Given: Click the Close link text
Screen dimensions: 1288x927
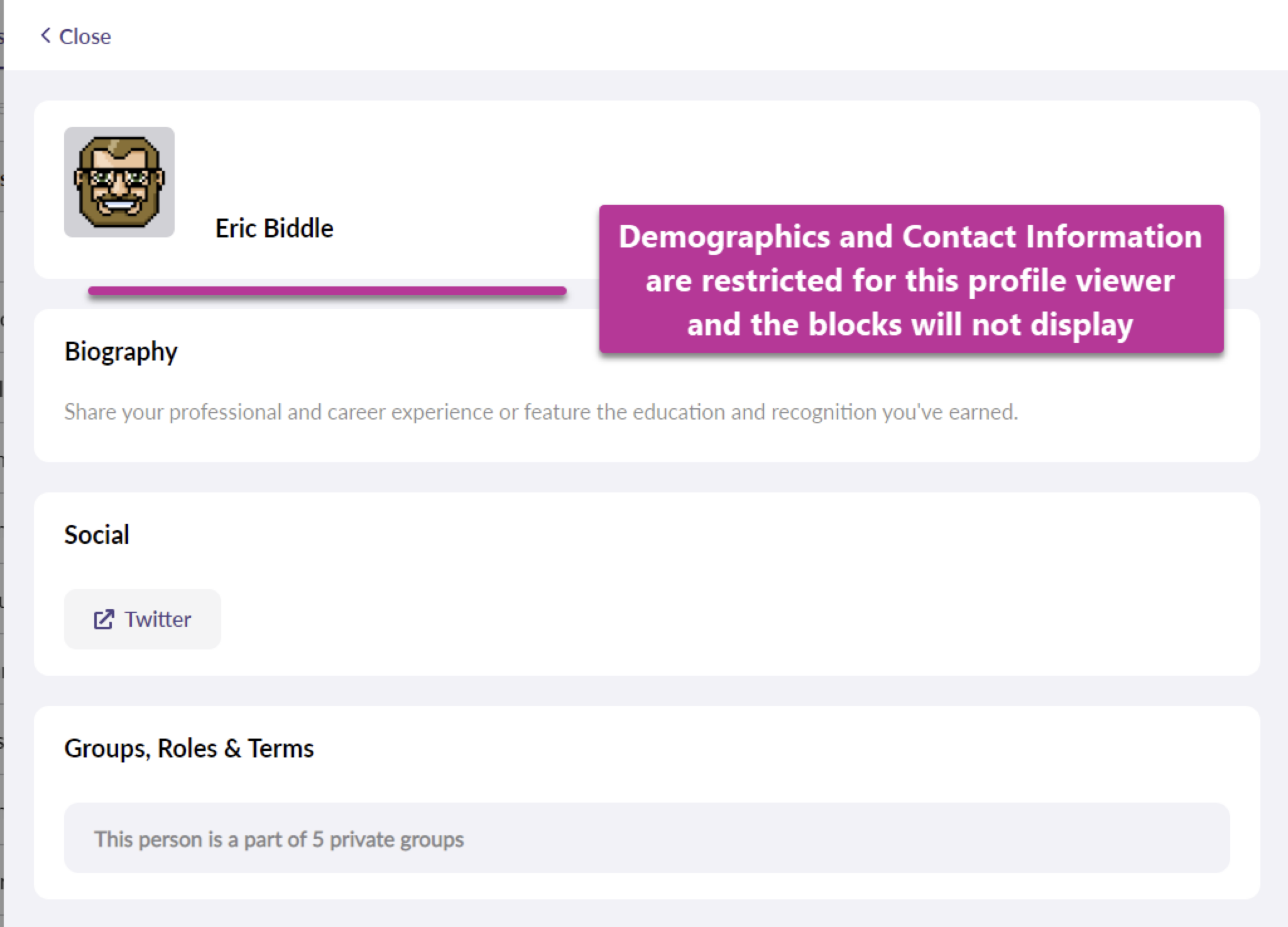Looking at the screenshot, I should tap(85, 36).
